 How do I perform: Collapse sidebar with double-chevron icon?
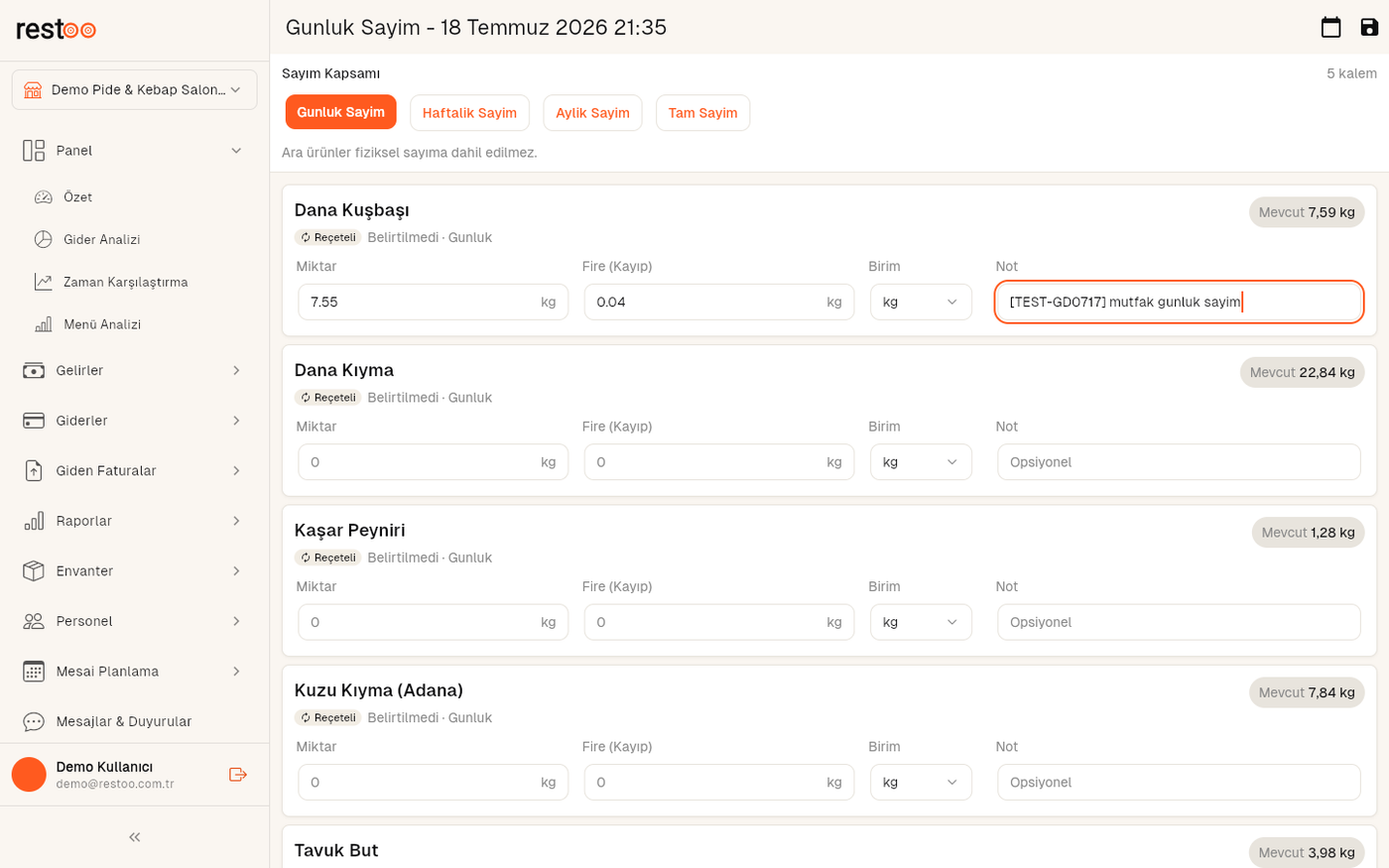click(135, 837)
